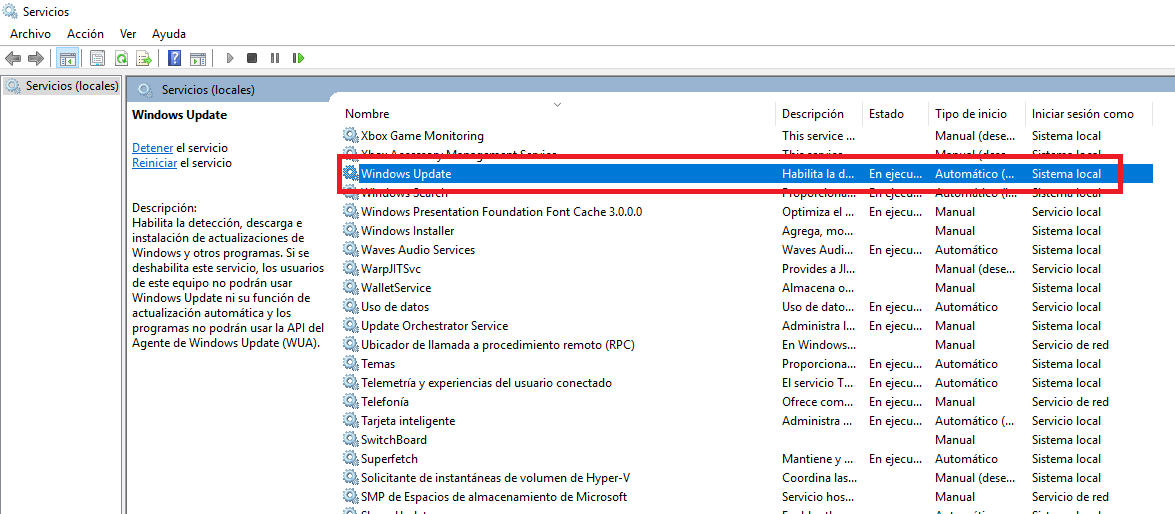
Task: Click the Forward arrow in the toolbar
Action: click(35, 58)
